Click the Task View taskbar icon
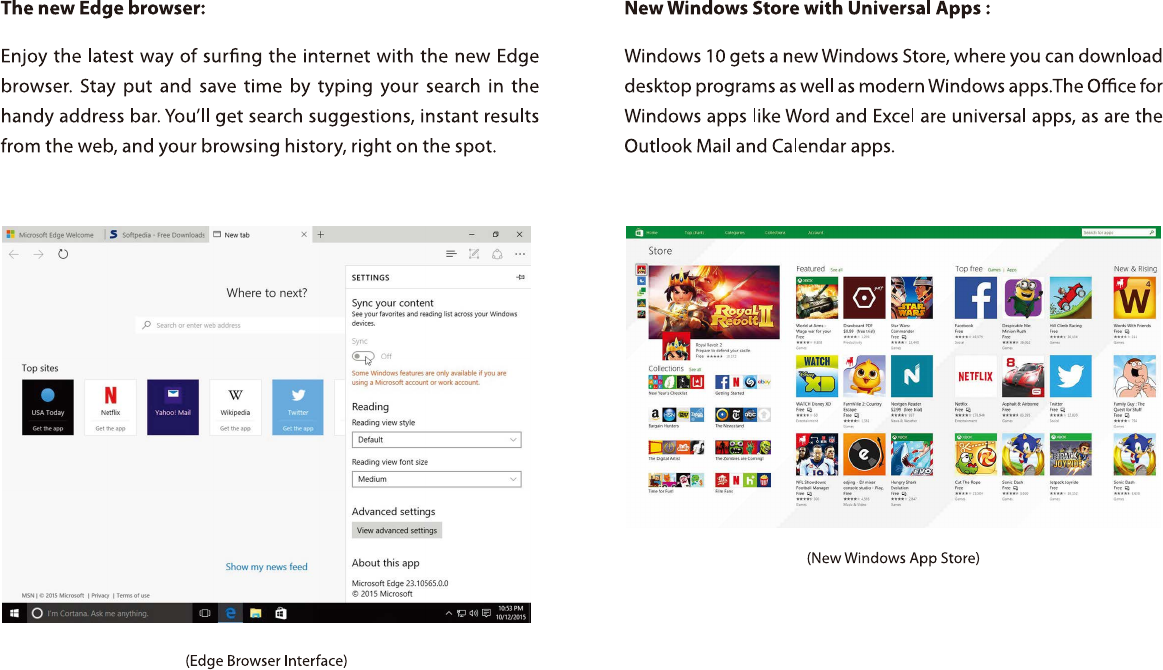The height and width of the screenshot is (670, 1163). point(205,614)
